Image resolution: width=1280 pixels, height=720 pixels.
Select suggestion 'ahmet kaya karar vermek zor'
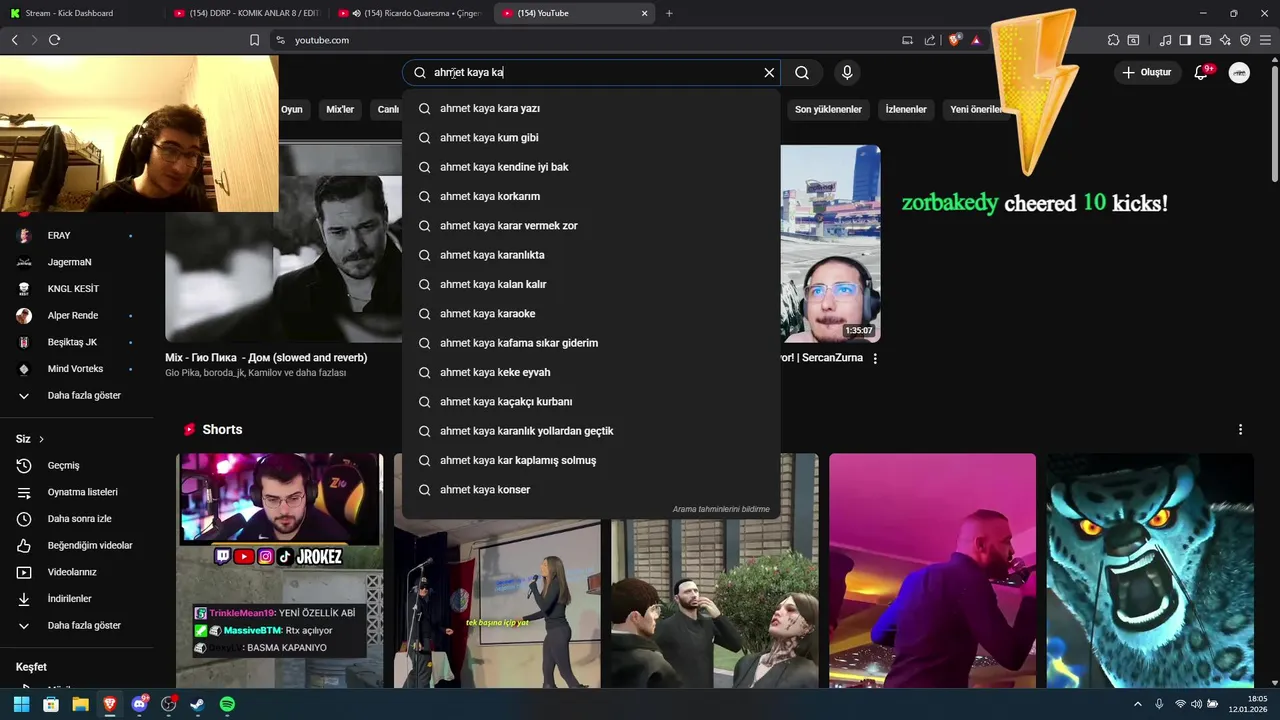tap(591, 225)
